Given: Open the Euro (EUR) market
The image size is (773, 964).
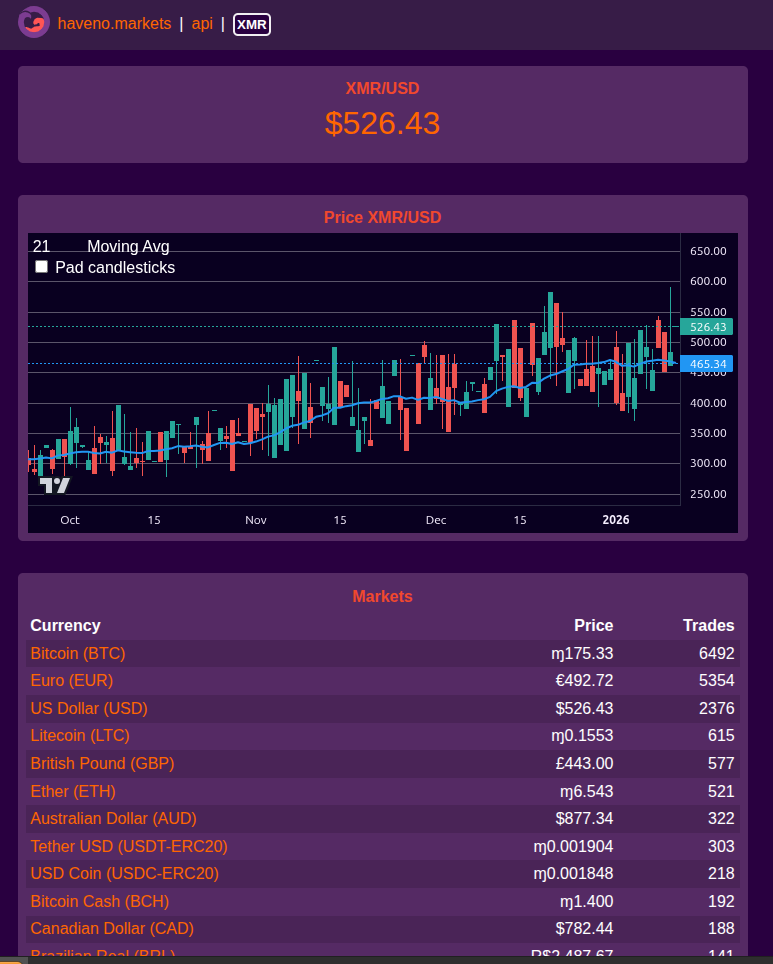Looking at the screenshot, I should coord(72,681).
